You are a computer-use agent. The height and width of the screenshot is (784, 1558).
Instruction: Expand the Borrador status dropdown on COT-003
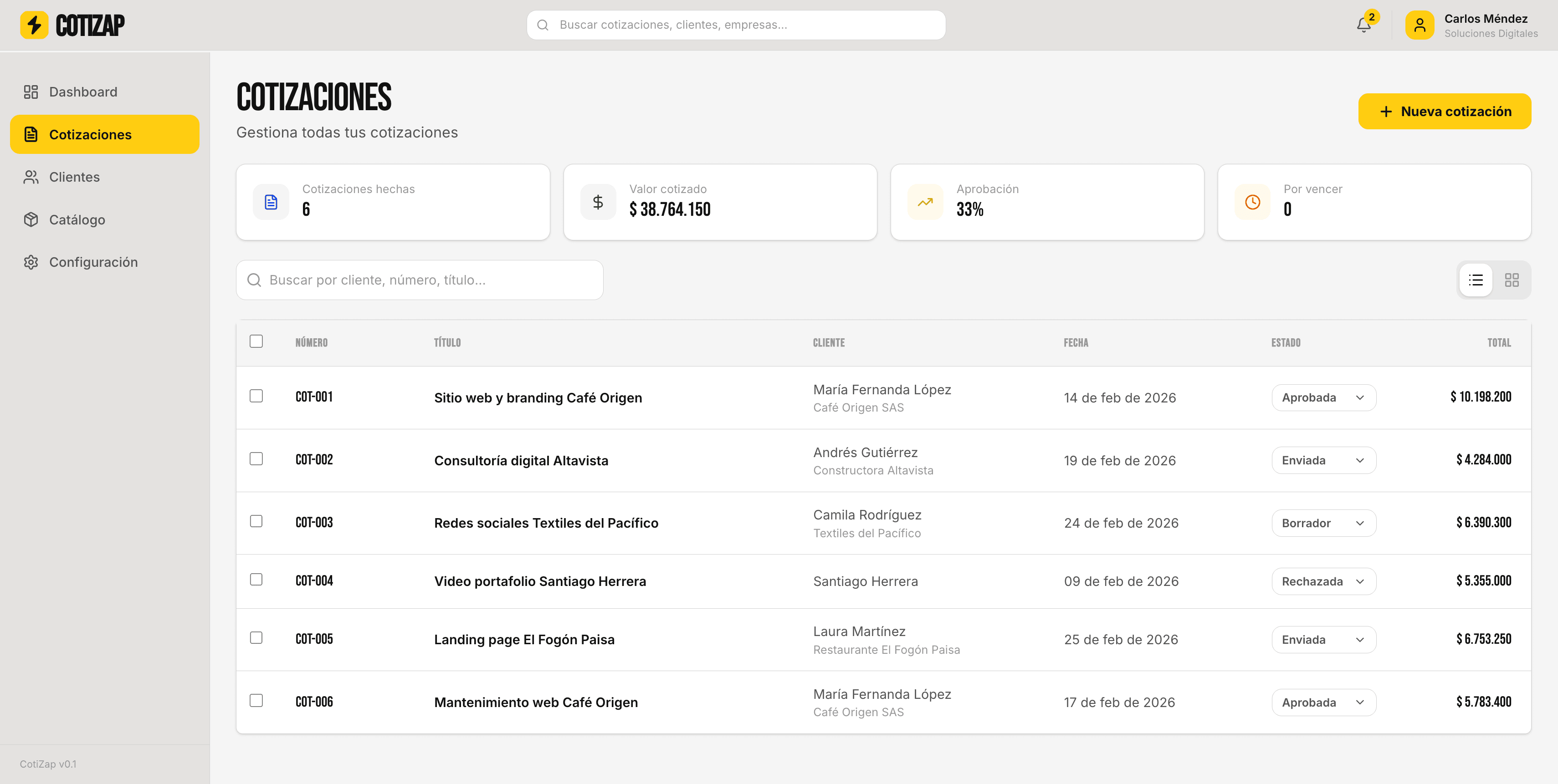point(1323,523)
